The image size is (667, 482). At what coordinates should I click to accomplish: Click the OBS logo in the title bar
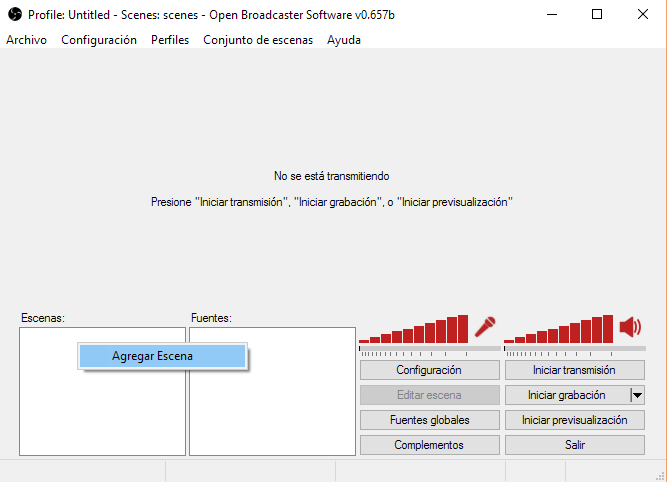15,14
